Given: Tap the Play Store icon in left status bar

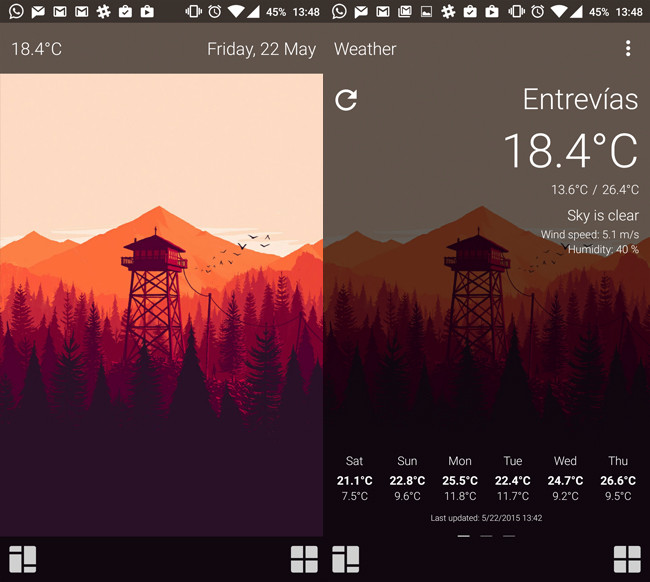Looking at the screenshot, I should click(x=147, y=11).
